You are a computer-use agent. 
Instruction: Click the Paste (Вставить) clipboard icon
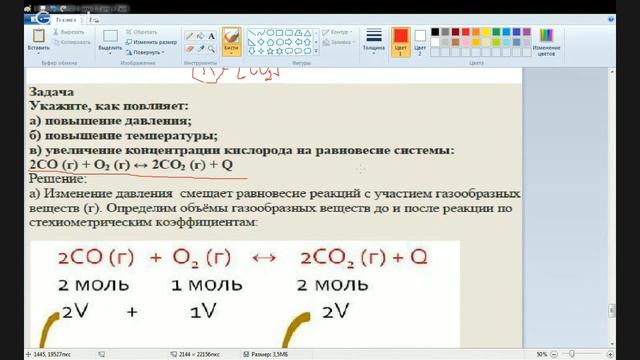coord(39,36)
